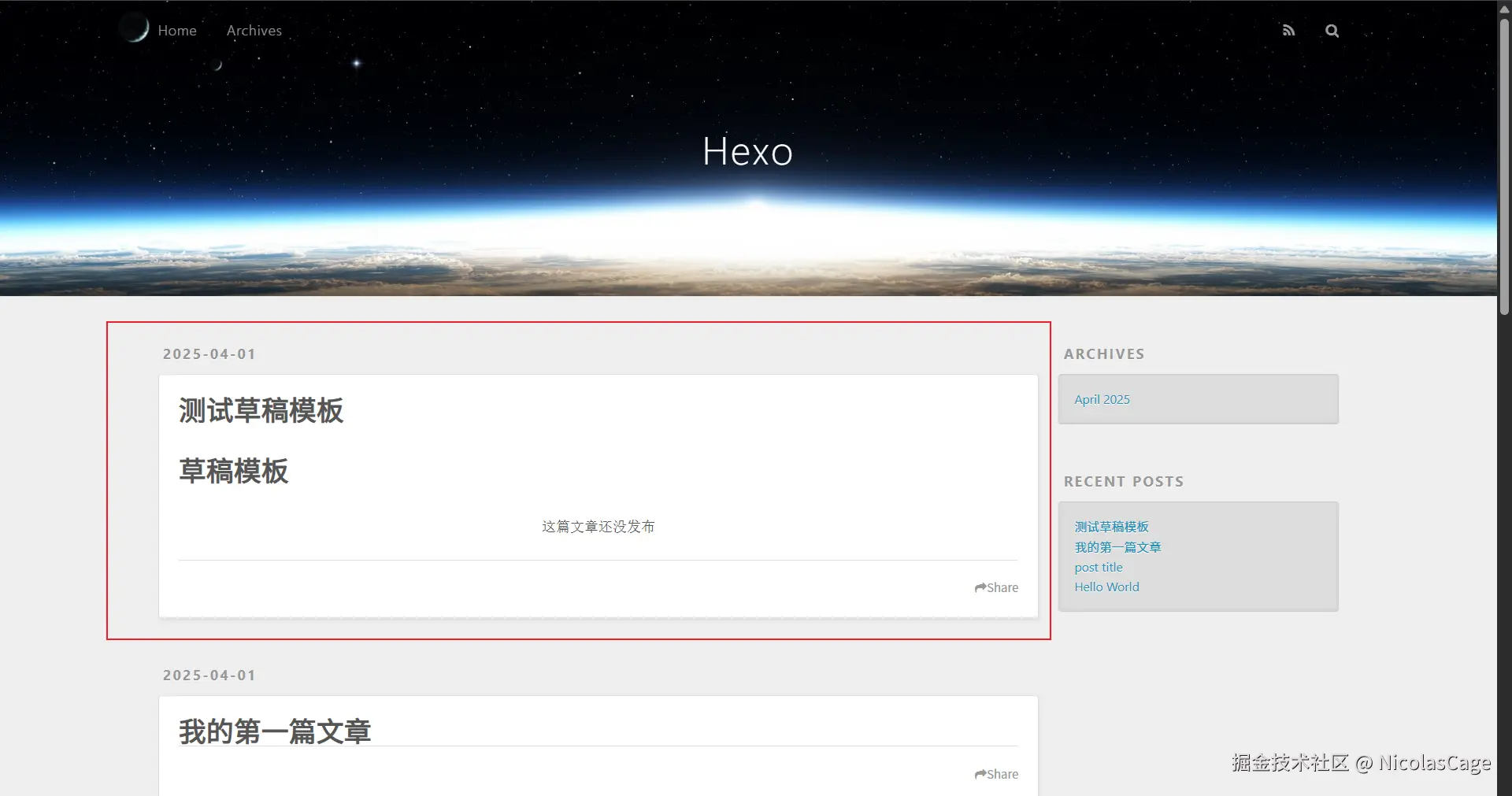Open the Archives menu item

point(254,31)
